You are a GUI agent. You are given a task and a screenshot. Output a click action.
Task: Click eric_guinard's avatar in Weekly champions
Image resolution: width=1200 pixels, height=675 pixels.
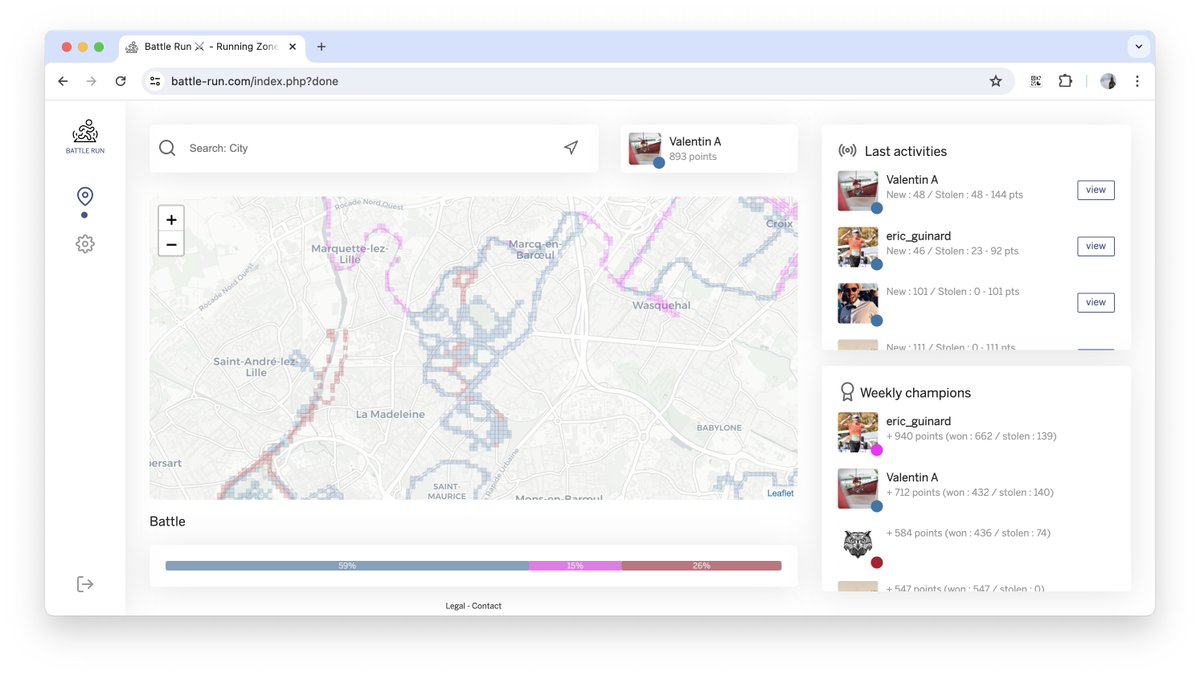click(x=857, y=430)
